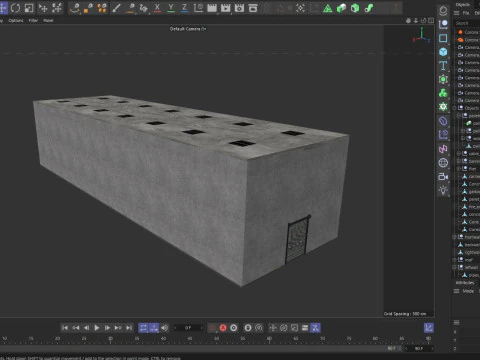Go to start of animation

click(65, 328)
